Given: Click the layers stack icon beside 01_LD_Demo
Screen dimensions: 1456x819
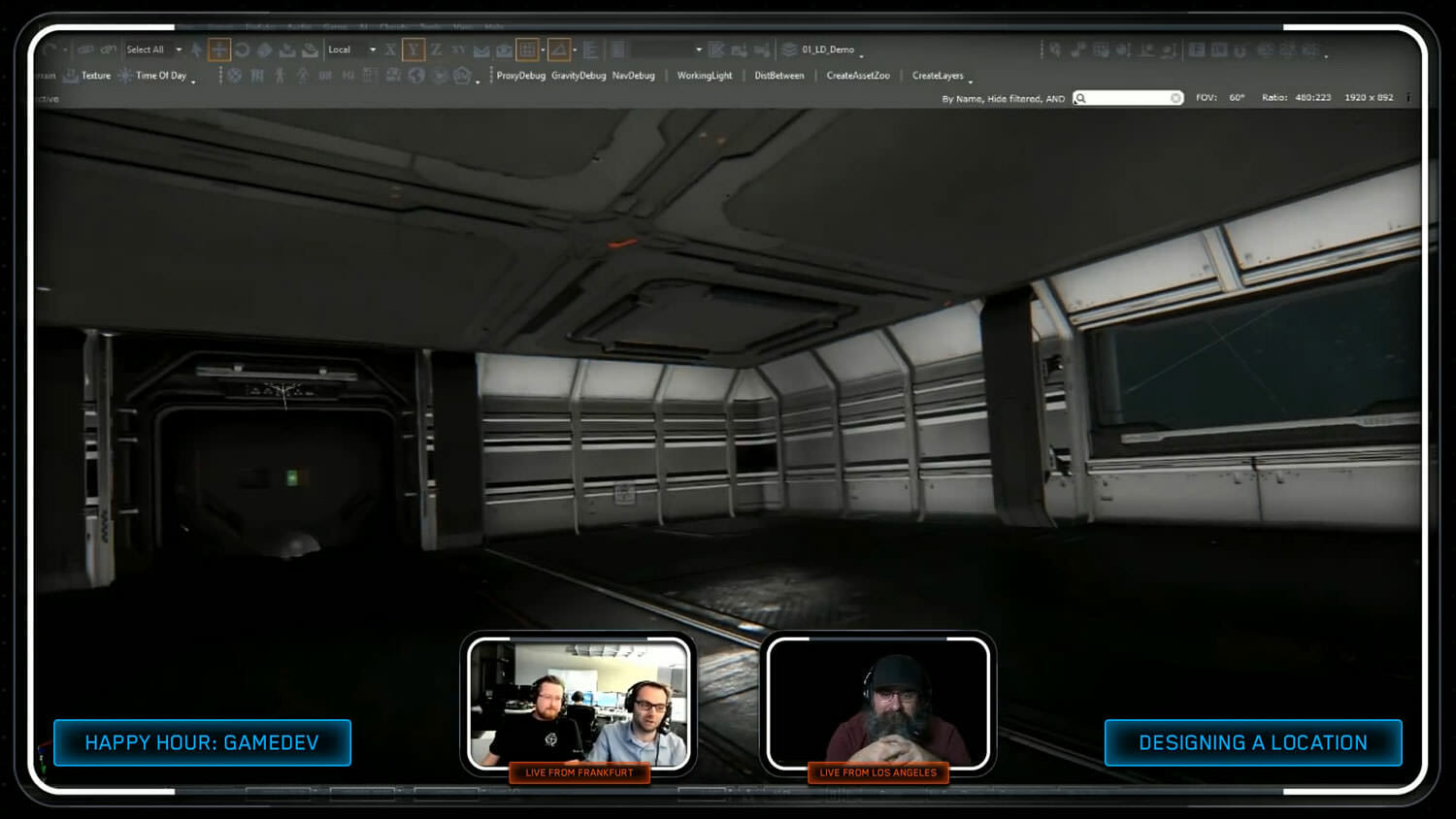Looking at the screenshot, I should [789, 49].
